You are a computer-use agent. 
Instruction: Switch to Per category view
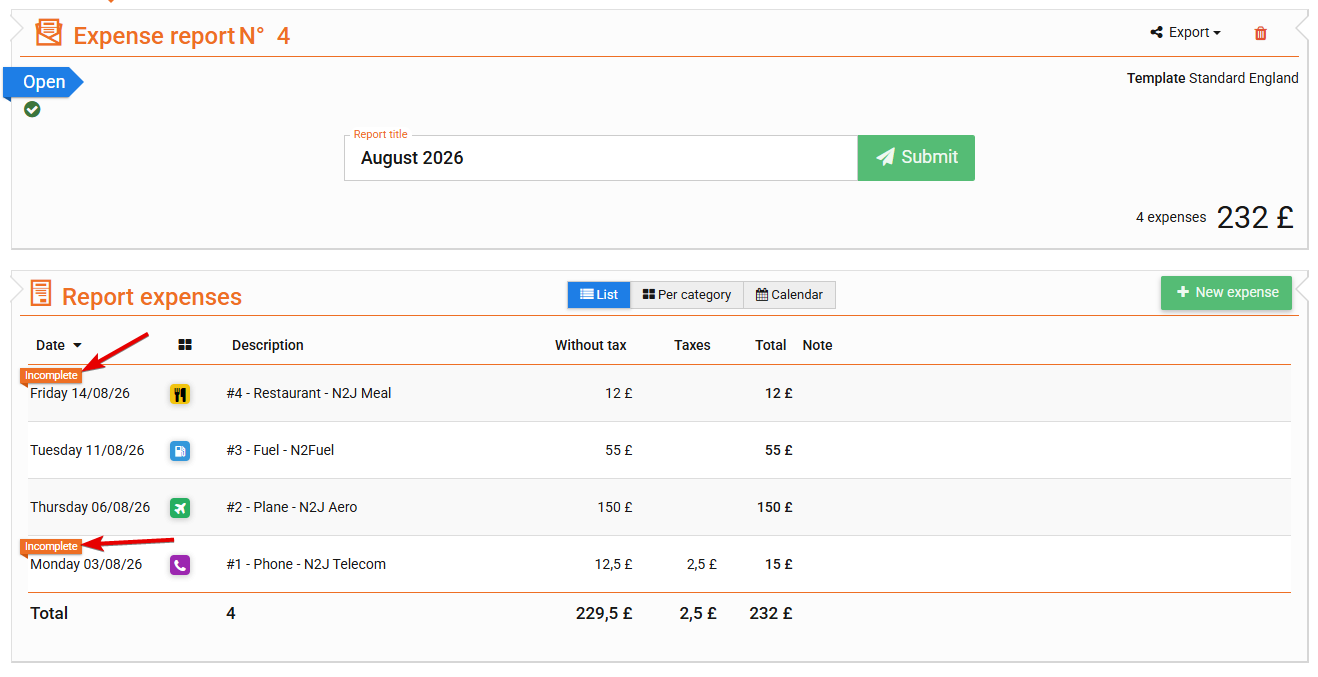click(686, 295)
